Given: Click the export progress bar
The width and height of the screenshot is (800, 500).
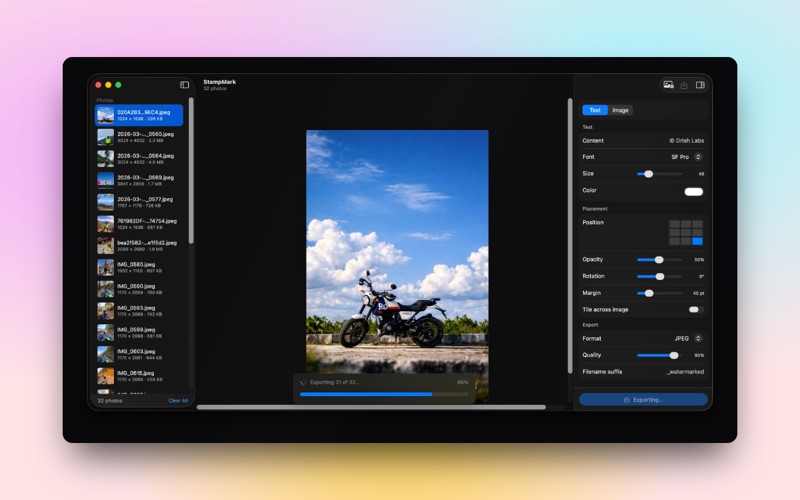Looking at the screenshot, I should pos(384,394).
